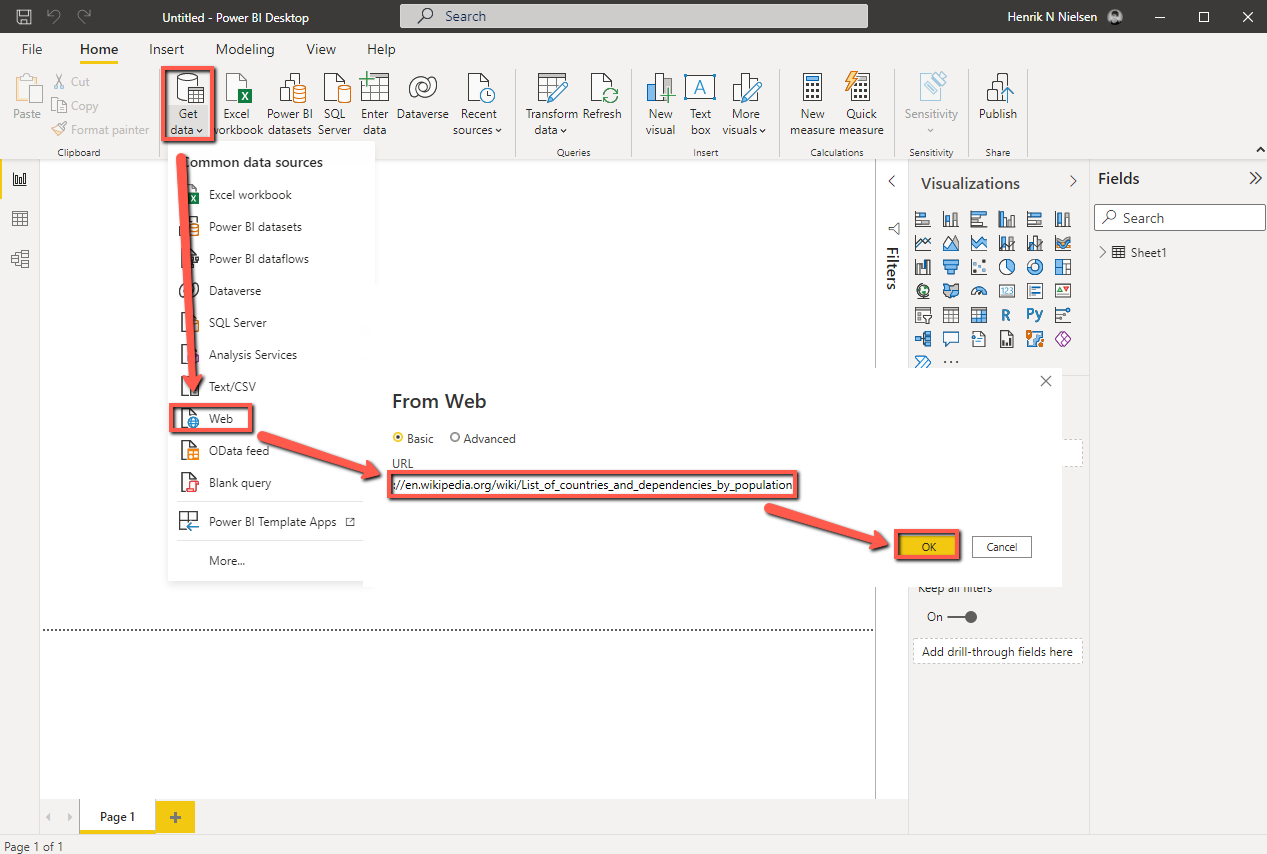Insert a Text box from the ribbon

pyautogui.click(x=701, y=104)
